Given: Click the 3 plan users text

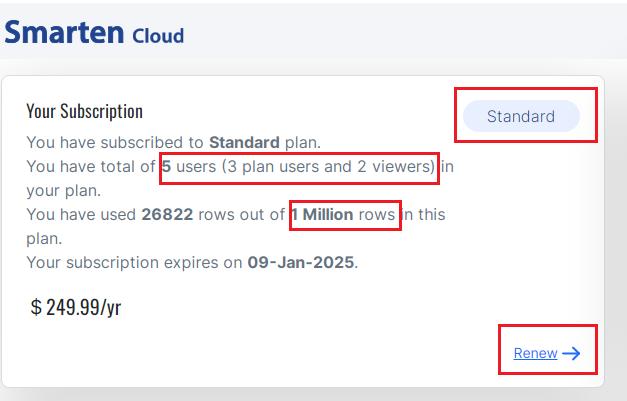Looking at the screenshot, I should [x=274, y=166].
